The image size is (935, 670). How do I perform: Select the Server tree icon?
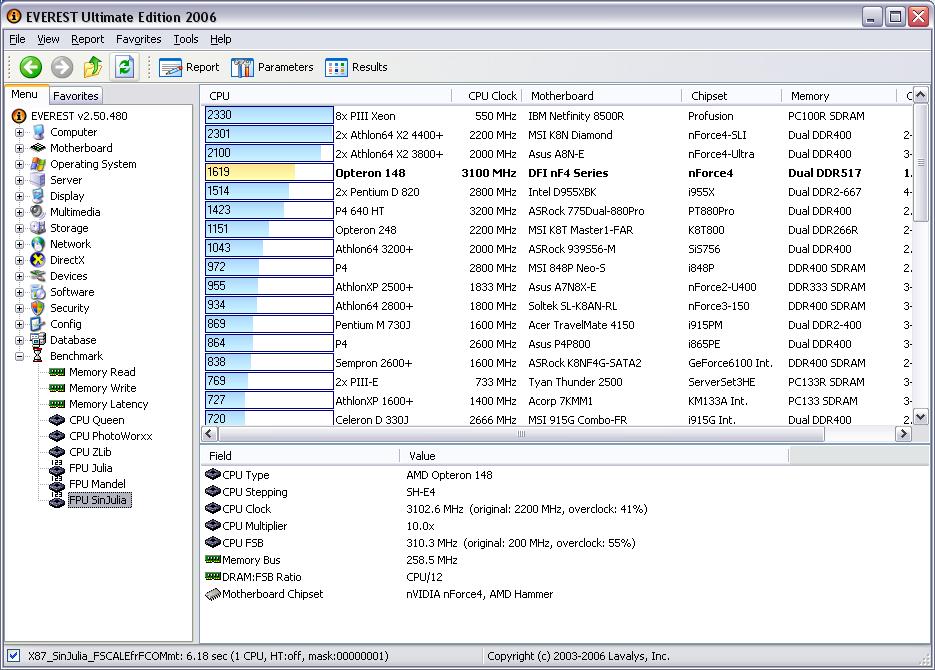[38, 180]
